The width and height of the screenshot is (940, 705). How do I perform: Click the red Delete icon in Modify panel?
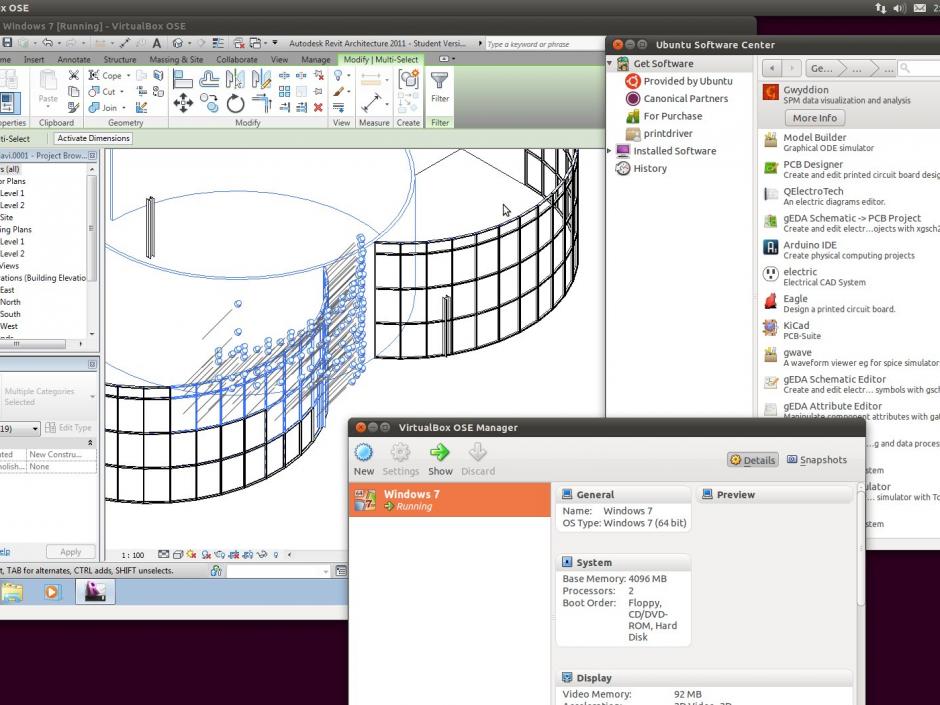(x=318, y=107)
